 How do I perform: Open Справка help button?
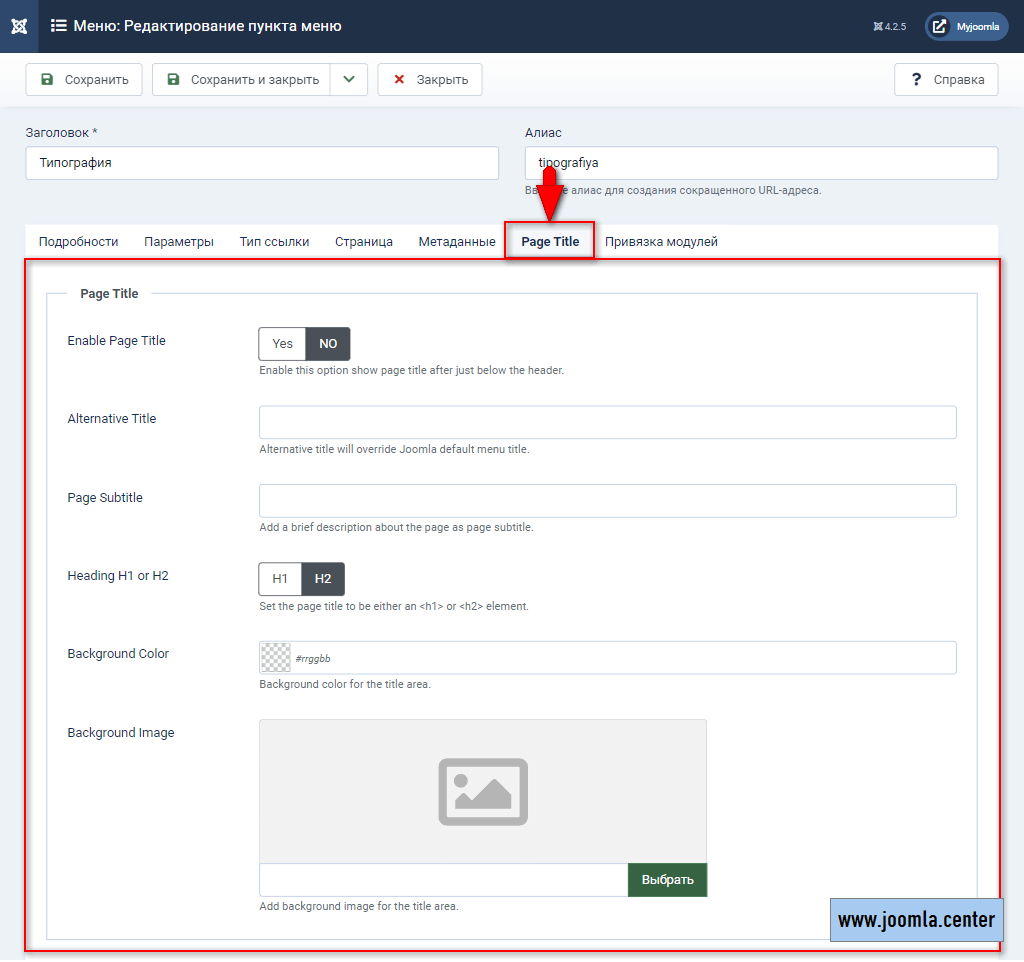pos(946,80)
